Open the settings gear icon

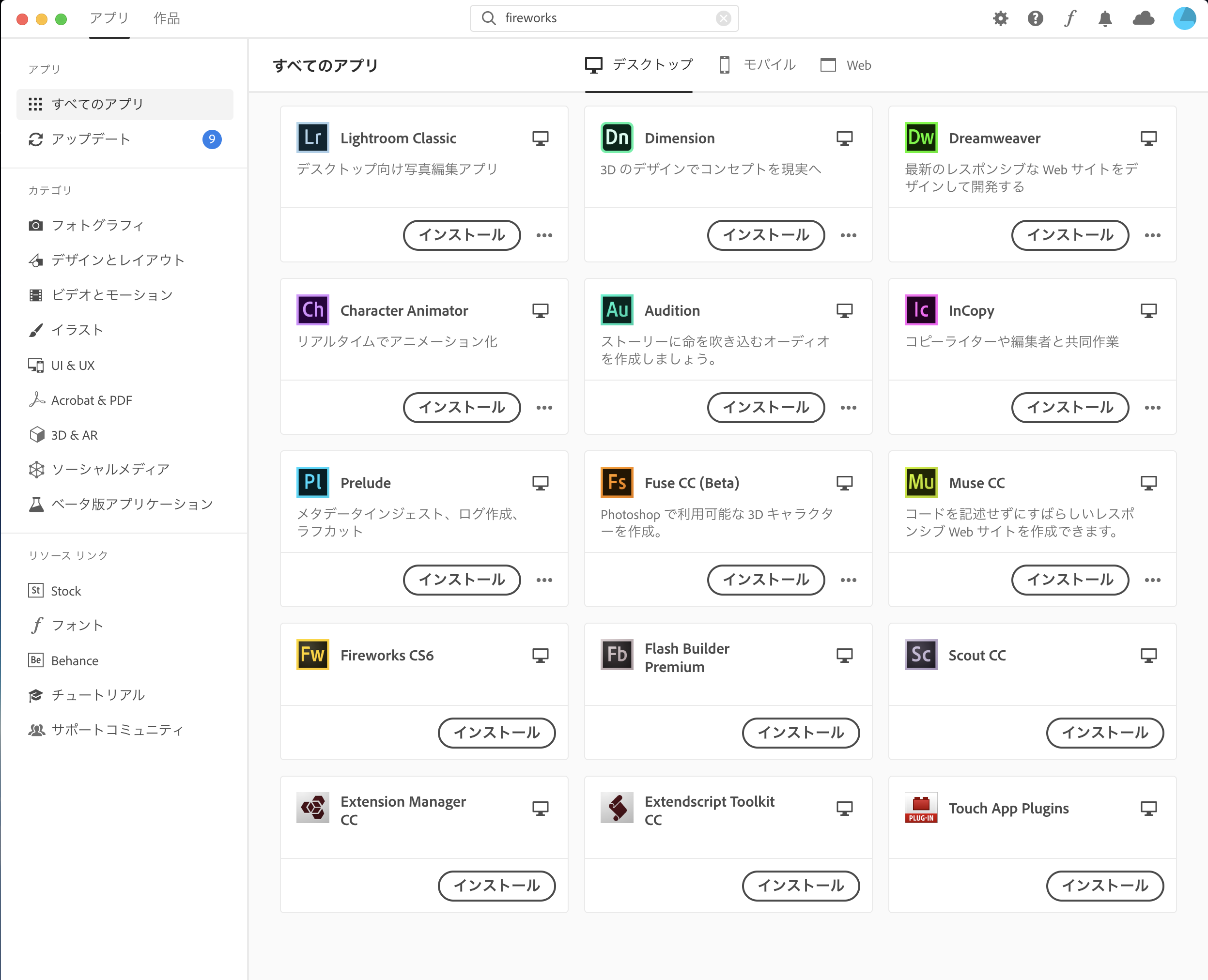tap(1000, 18)
